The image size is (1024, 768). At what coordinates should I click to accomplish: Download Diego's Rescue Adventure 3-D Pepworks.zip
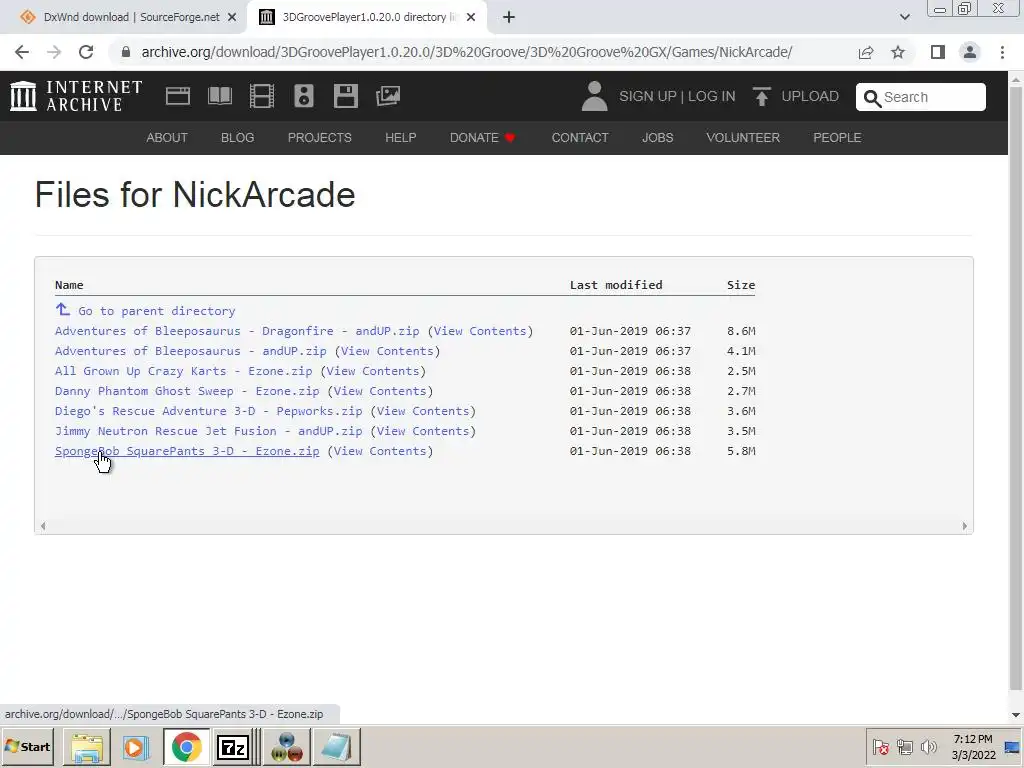click(x=208, y=411)
